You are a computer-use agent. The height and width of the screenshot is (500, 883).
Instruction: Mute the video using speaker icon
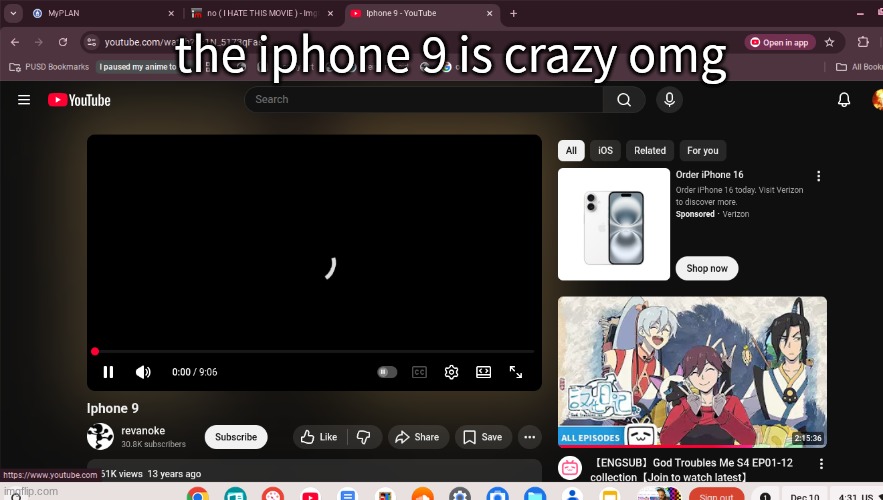[143, 372]
